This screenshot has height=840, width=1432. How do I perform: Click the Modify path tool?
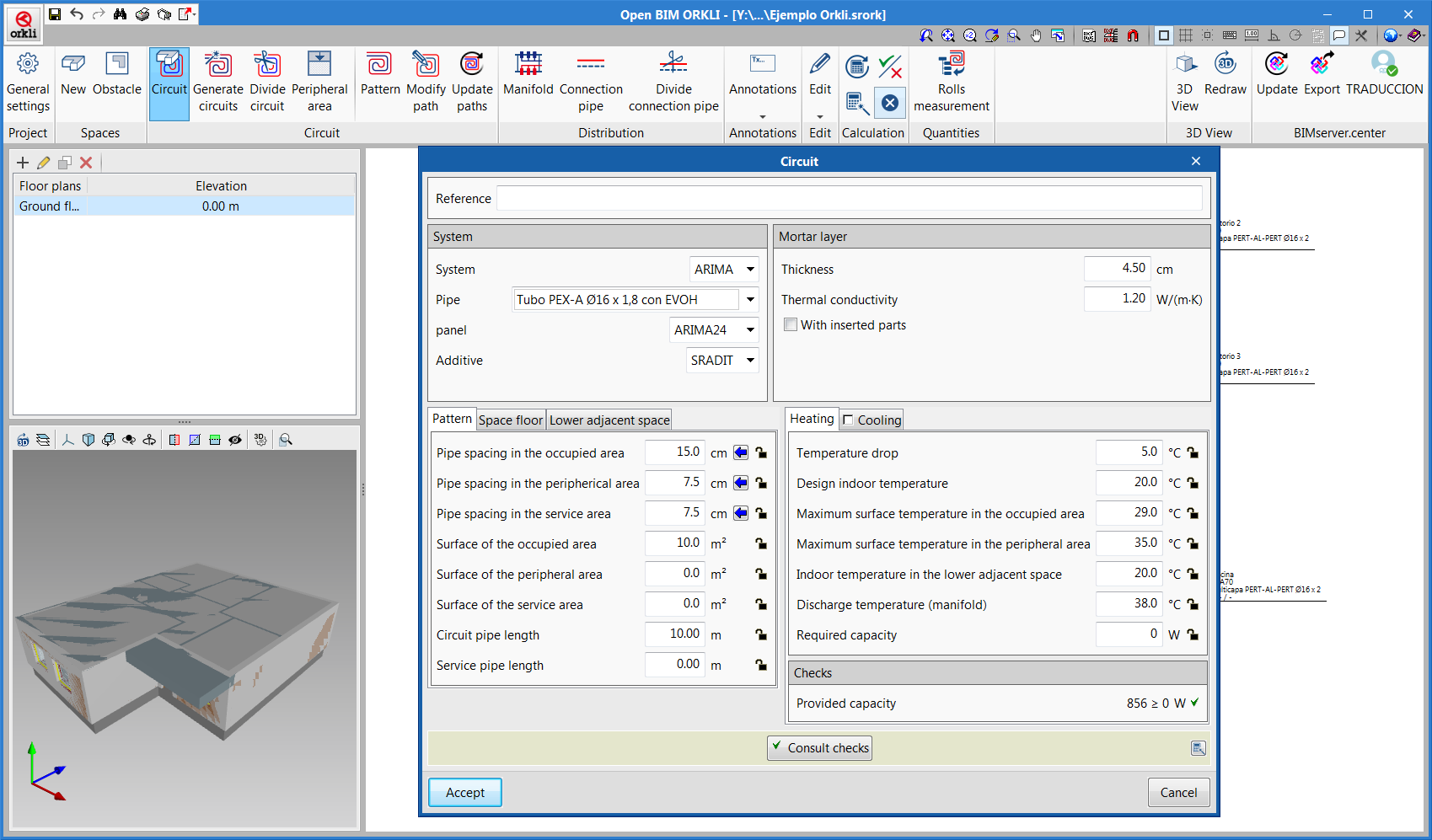point(426,80)
